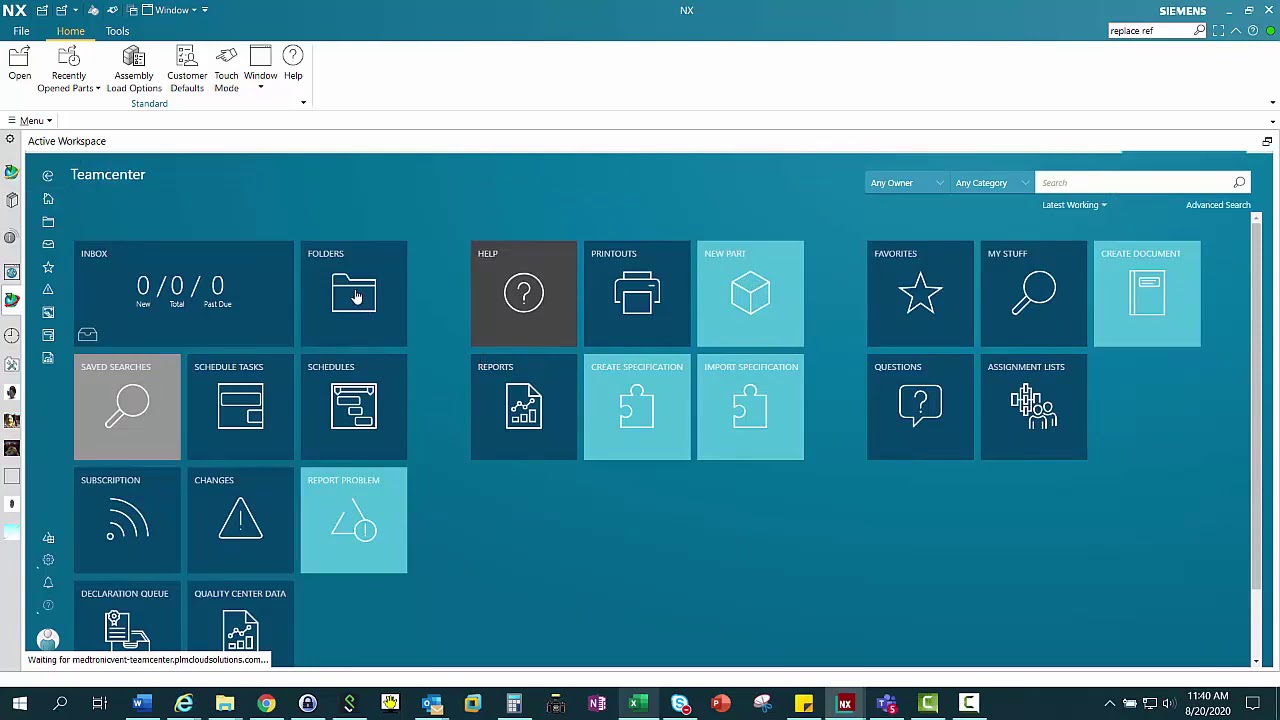Click the NX command finder field

[x=1150, y=31]
